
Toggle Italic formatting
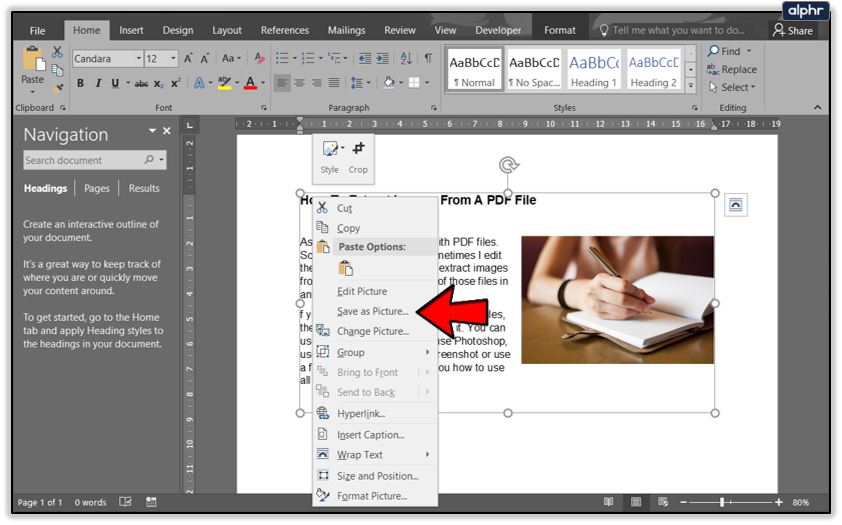pyautogui.click(x=98, y=84)
